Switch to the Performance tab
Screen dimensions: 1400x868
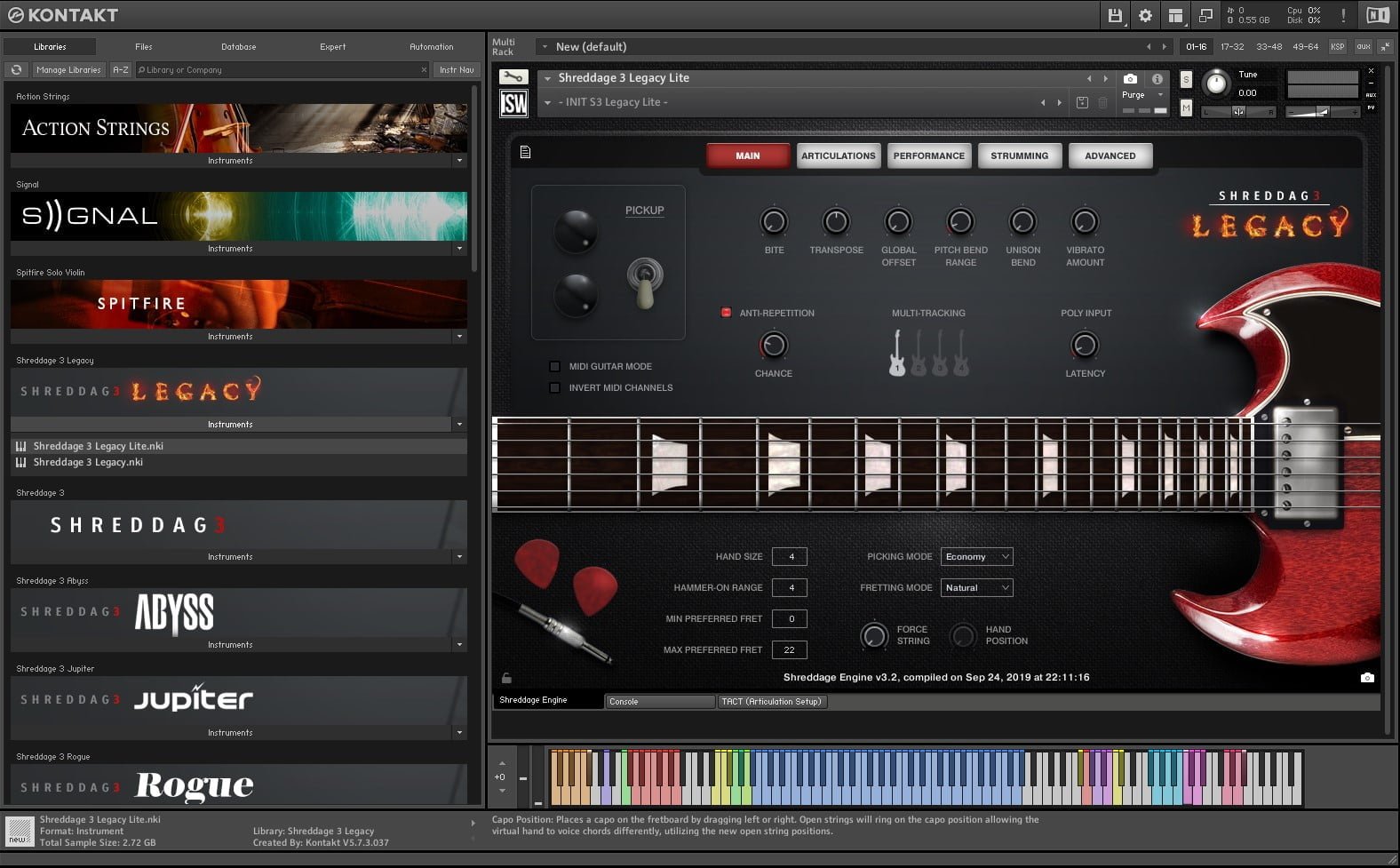click(929, 155)
